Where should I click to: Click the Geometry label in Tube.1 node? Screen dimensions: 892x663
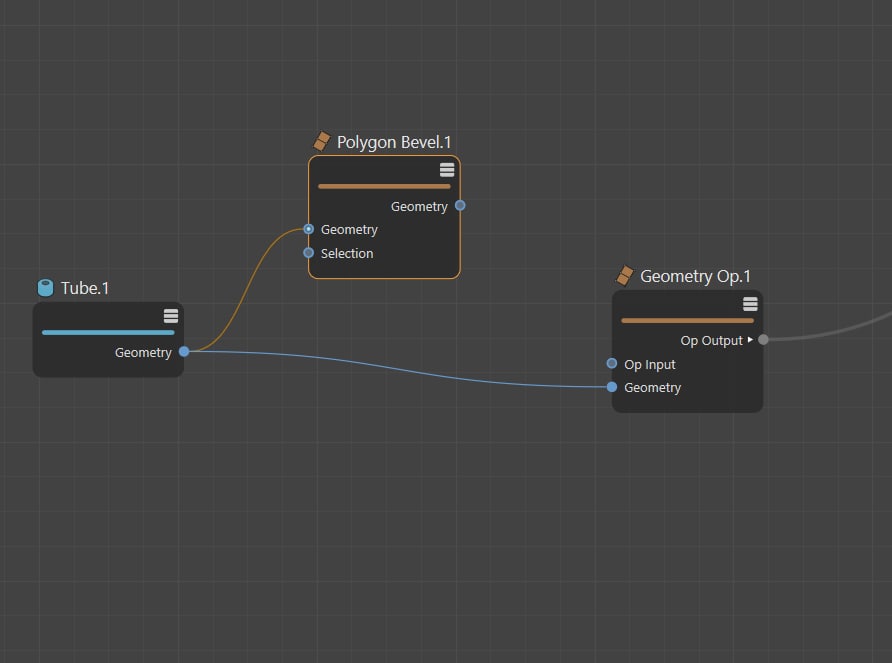click(x=143, y=353)
